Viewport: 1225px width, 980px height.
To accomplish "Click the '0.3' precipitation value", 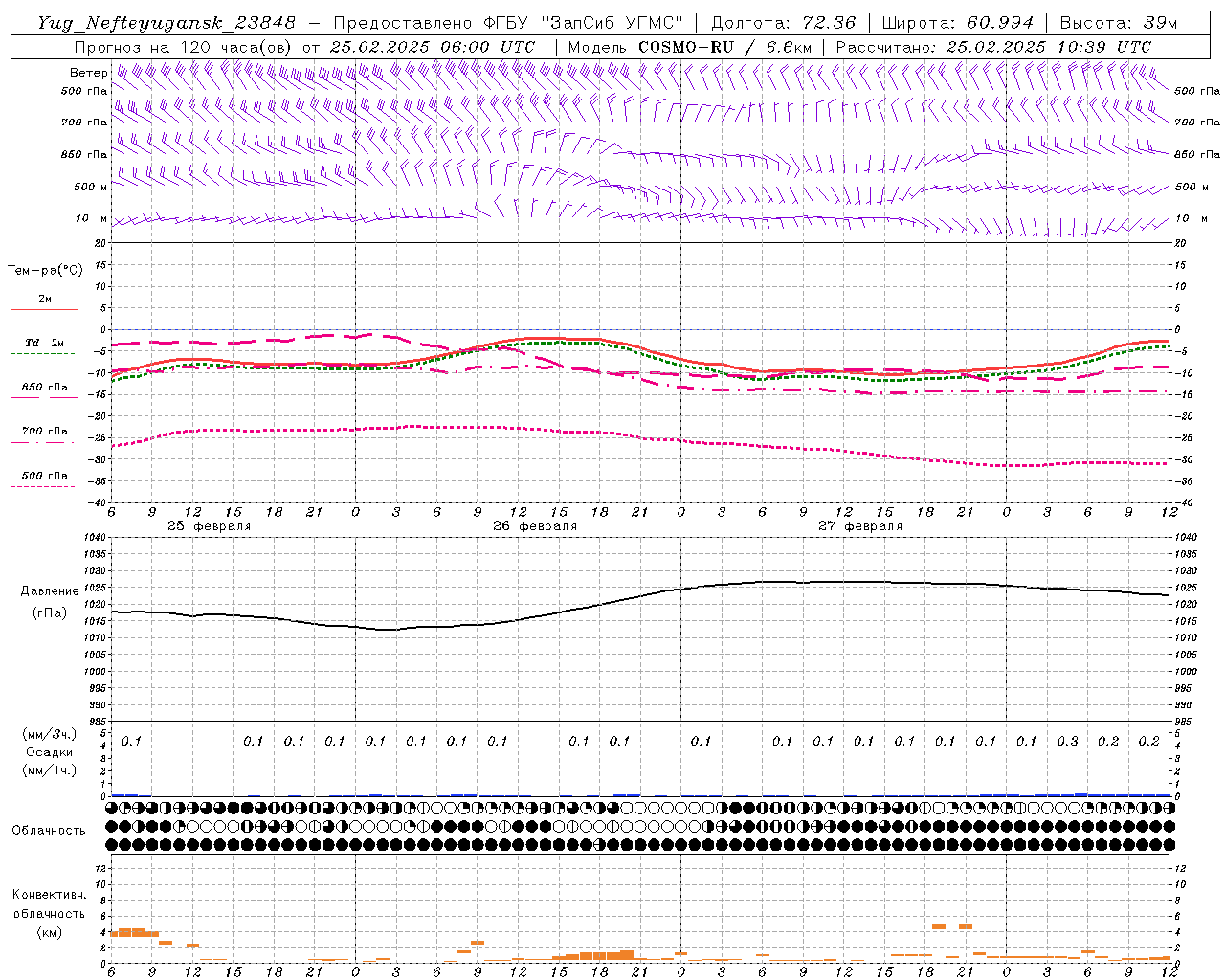I will (1067, 741).
